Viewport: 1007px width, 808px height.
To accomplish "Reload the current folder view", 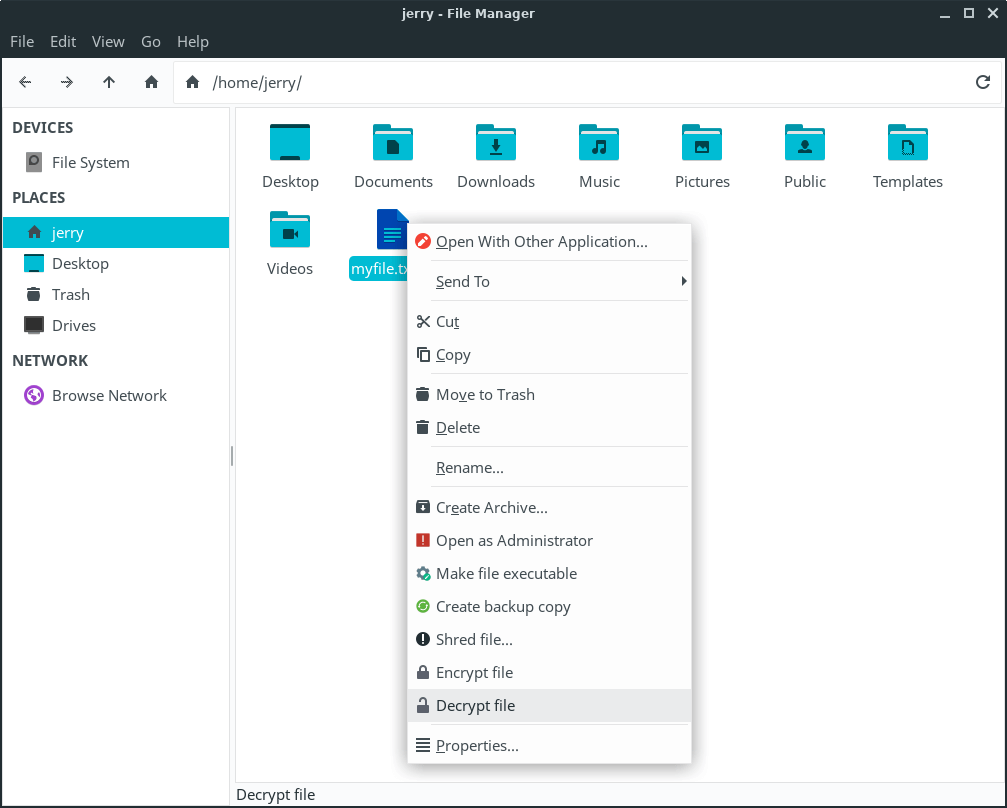I will (x=982, y=82).
